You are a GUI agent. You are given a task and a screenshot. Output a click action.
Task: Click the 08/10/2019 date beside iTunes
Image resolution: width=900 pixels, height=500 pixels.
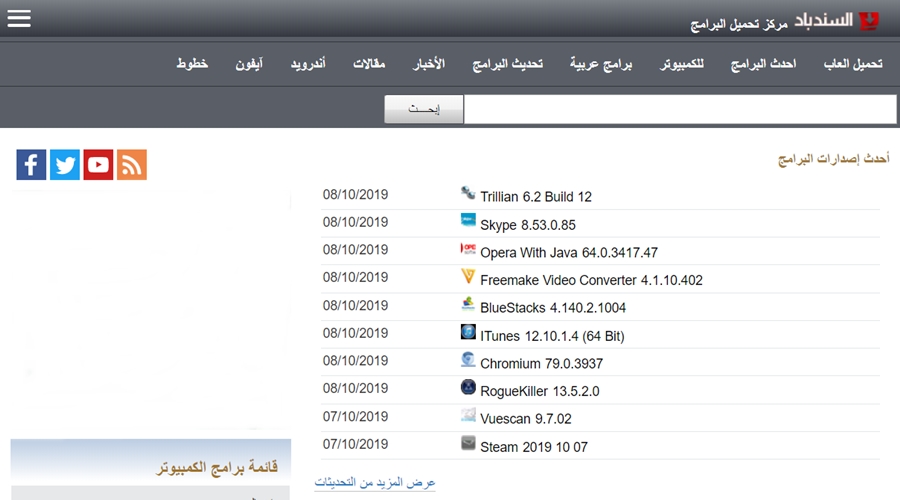(x=355, y=333)
